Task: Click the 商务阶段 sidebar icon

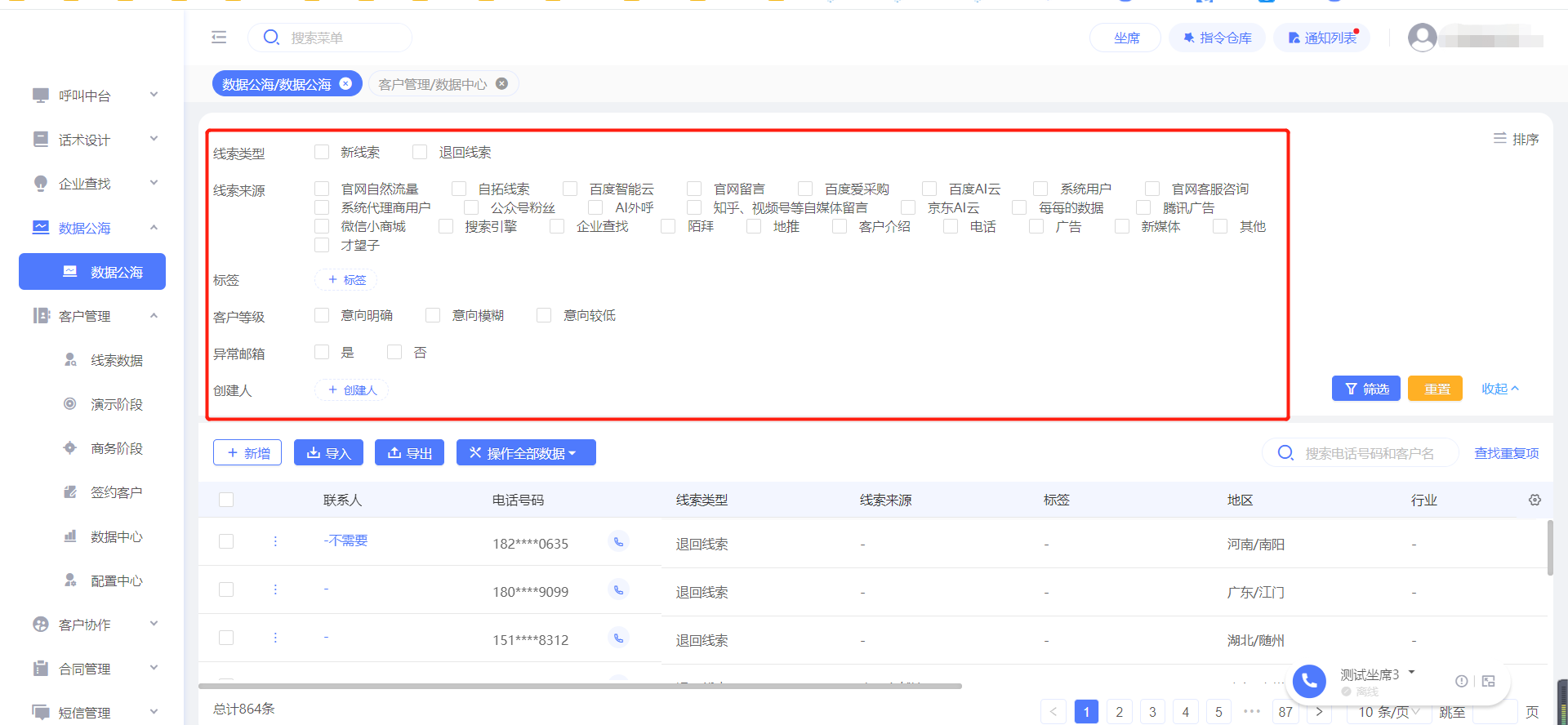Action: (x=70, y=447)
